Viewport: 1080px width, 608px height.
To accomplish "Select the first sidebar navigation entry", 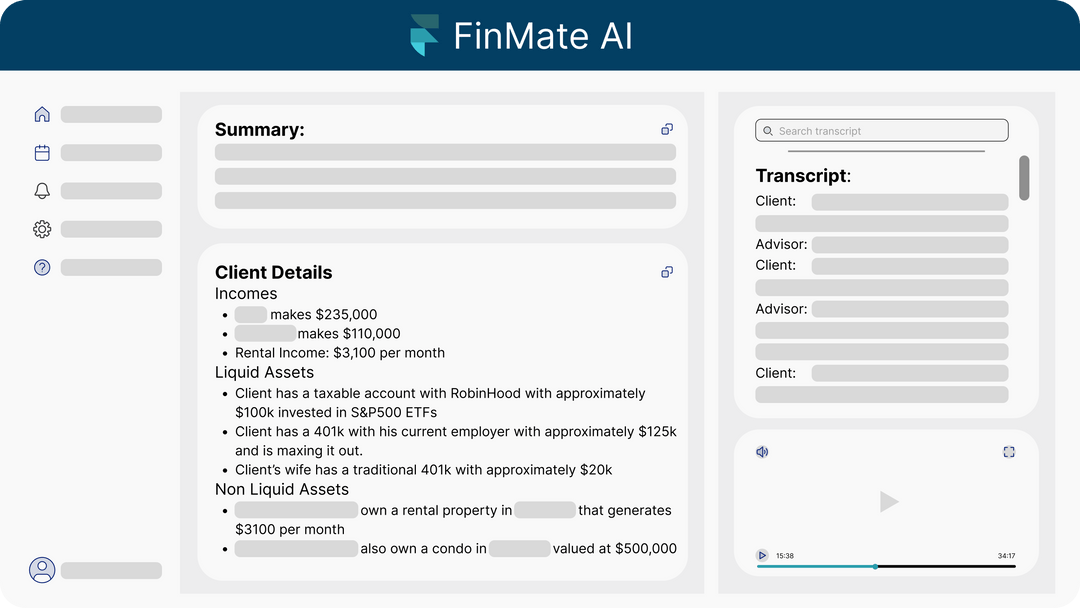I will [111, 114].
